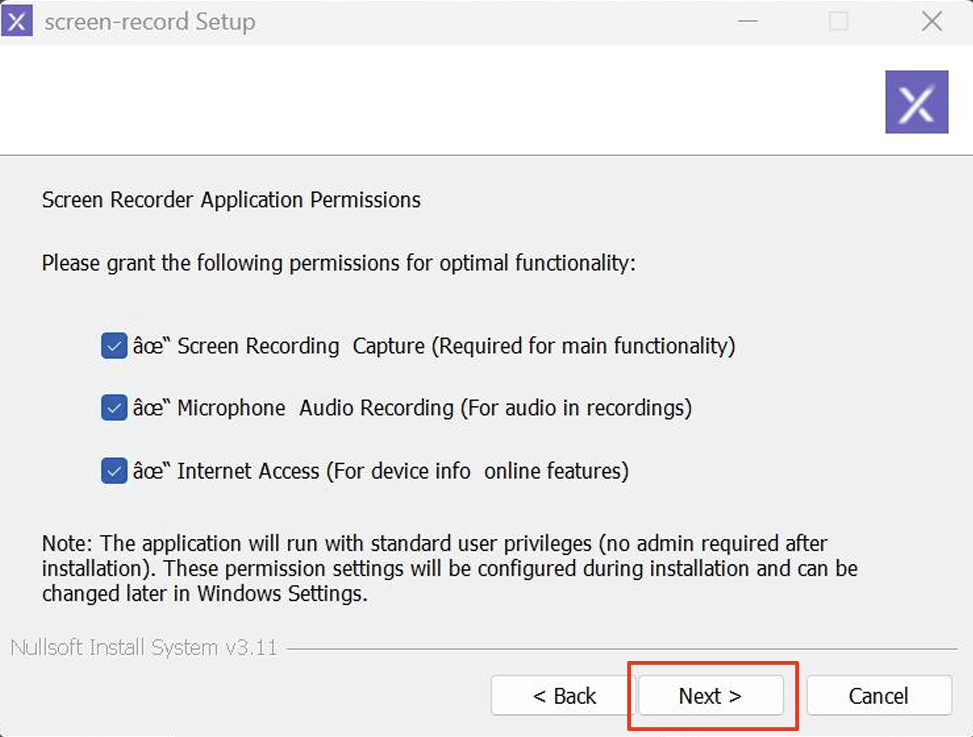973x737 pixels.
Task: Click the Screen Recording Capture label text
Action: (x=434, y=346)
